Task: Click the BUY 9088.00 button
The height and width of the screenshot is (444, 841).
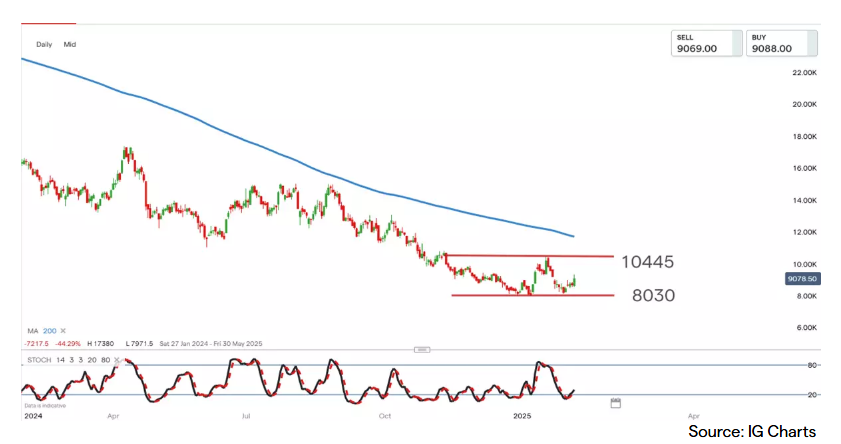Action: pyautogui.click(x=781, y=43)
